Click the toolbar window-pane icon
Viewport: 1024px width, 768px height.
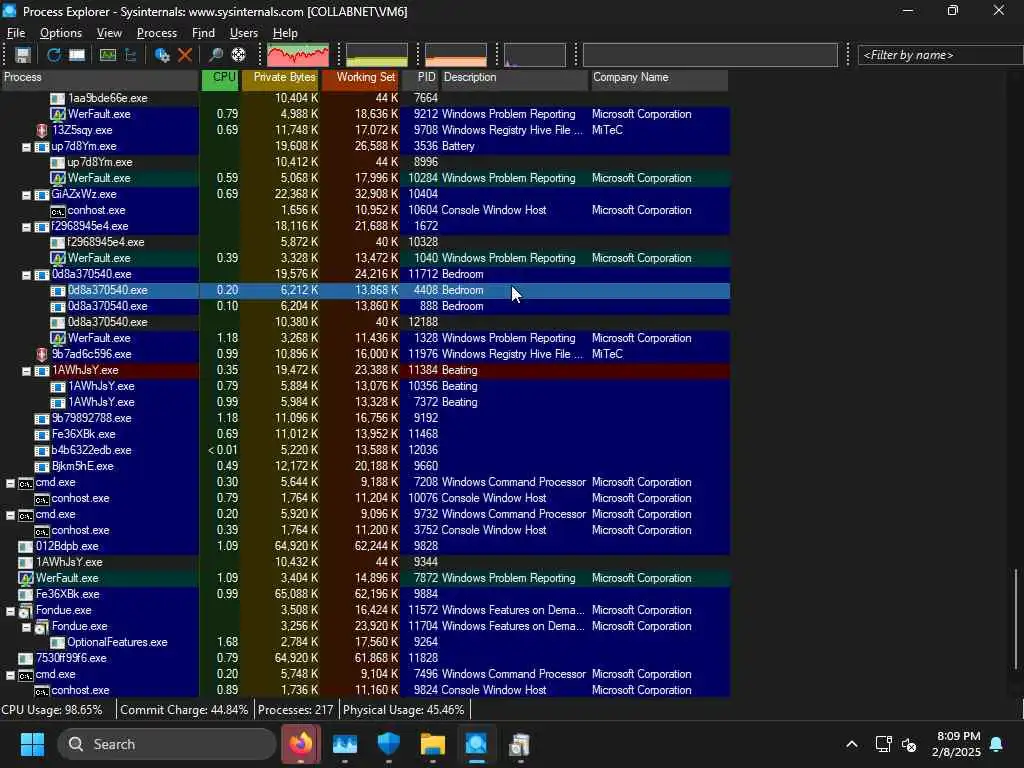click(77, 56)
